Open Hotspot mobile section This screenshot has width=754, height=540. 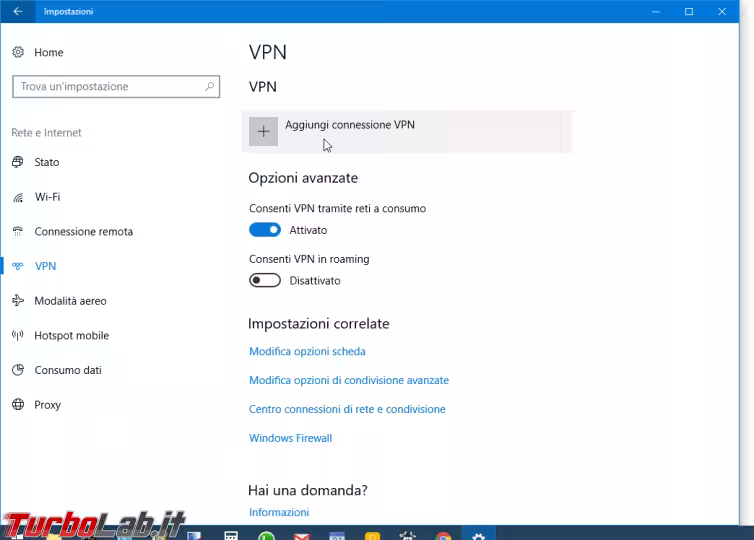[72, 335]
